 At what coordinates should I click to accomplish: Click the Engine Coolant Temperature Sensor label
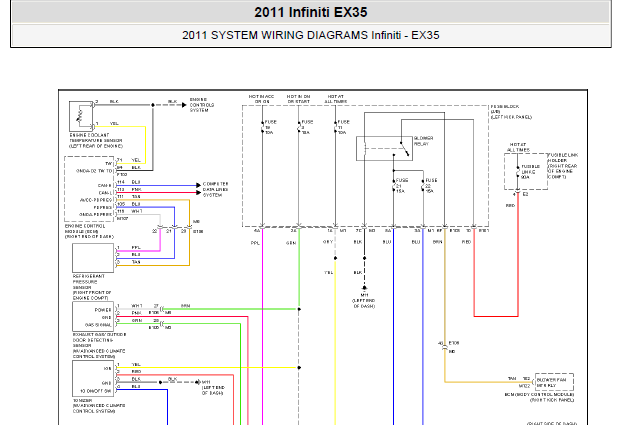pyautogui.click(x=96, y=140)
